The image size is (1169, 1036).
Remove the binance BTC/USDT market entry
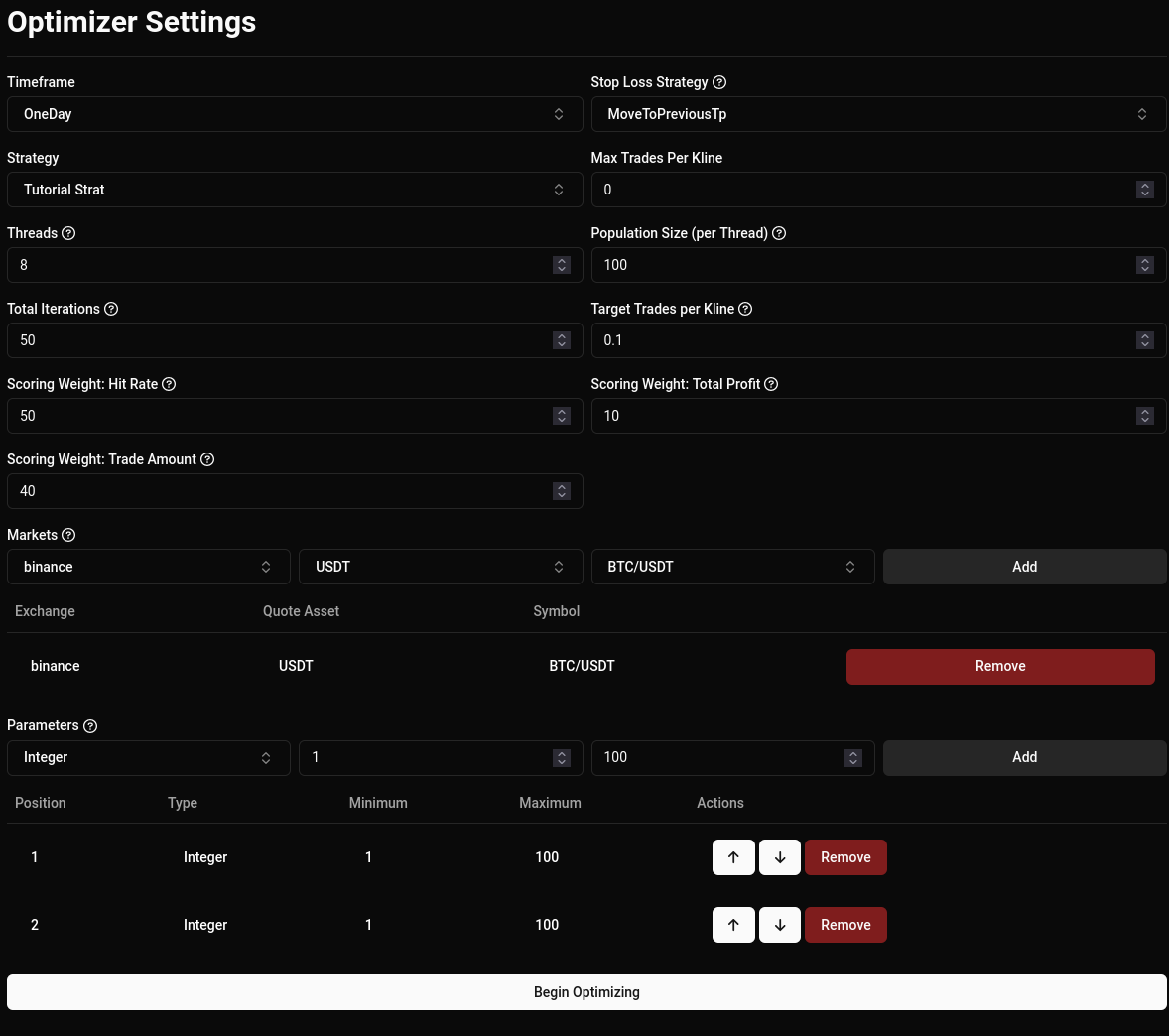pyautogui.click(x=1000, y=666)
